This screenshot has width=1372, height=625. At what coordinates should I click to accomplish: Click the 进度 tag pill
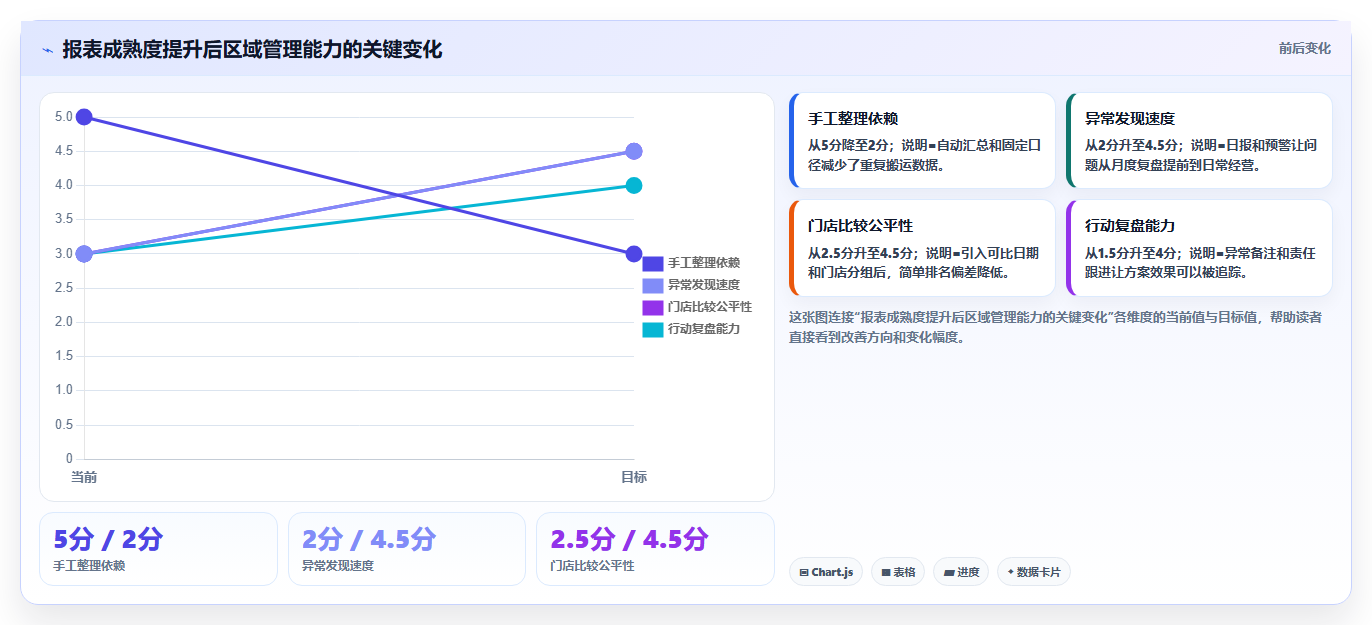click(x=961, y=572)
